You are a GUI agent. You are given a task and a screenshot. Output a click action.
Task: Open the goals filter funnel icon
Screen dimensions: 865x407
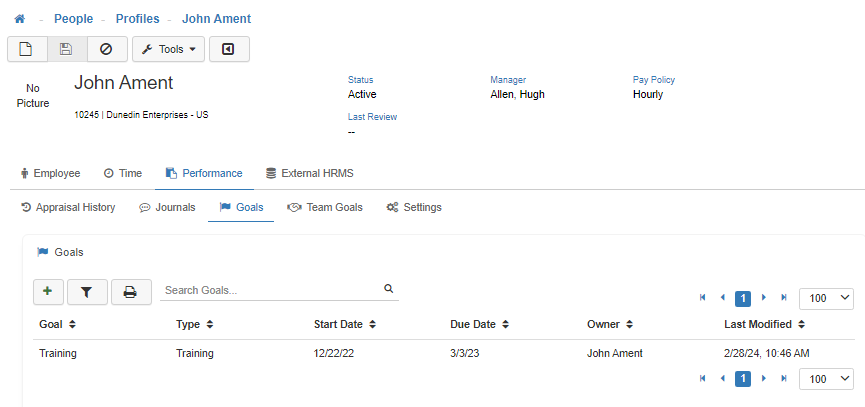(87, 291)
